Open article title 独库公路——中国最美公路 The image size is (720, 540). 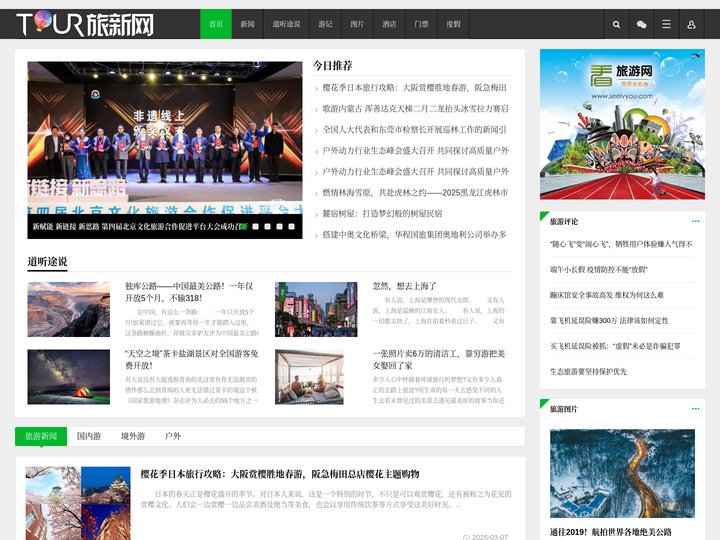coord(189,292)
